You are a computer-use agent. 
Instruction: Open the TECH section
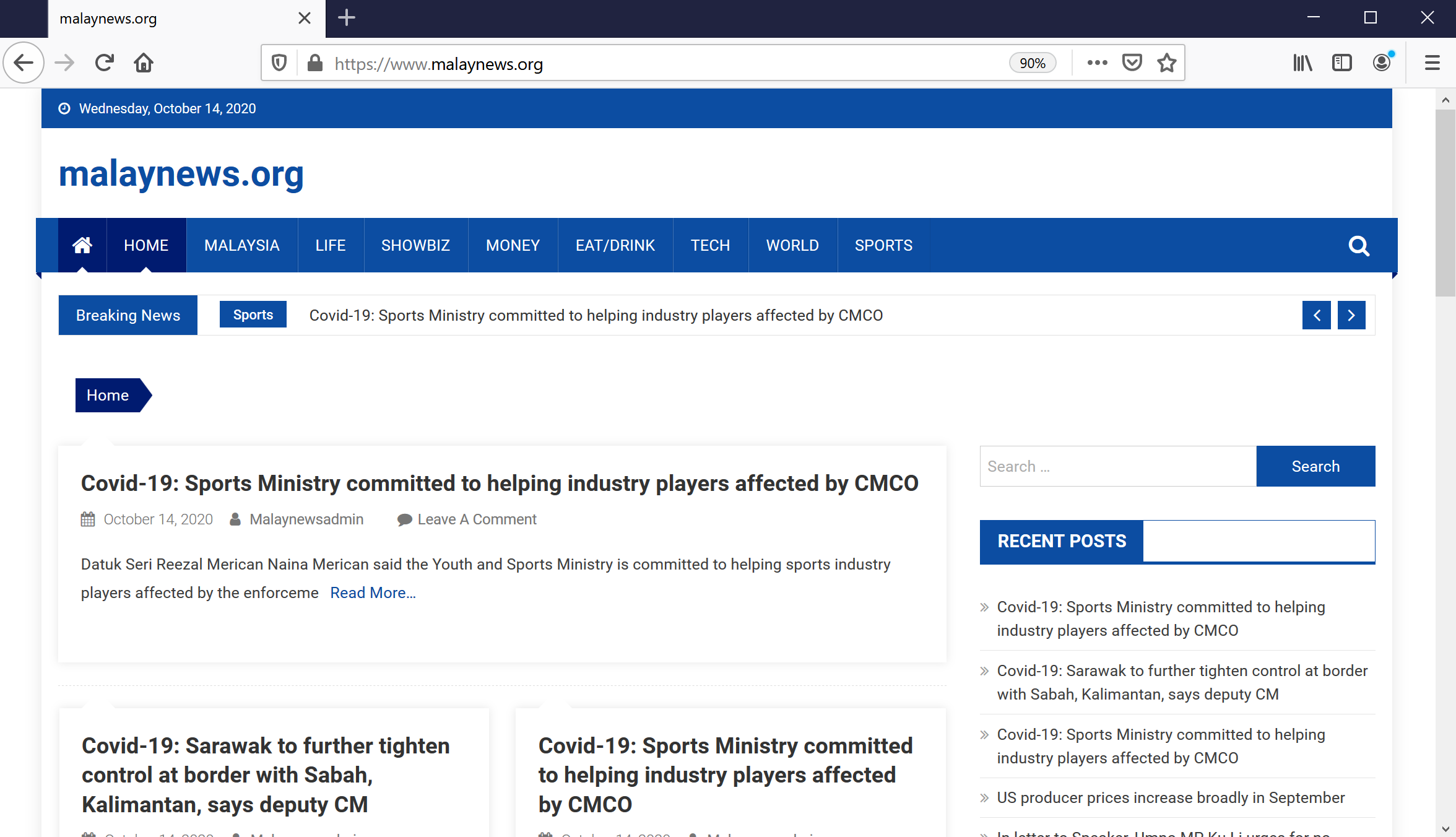711,245
